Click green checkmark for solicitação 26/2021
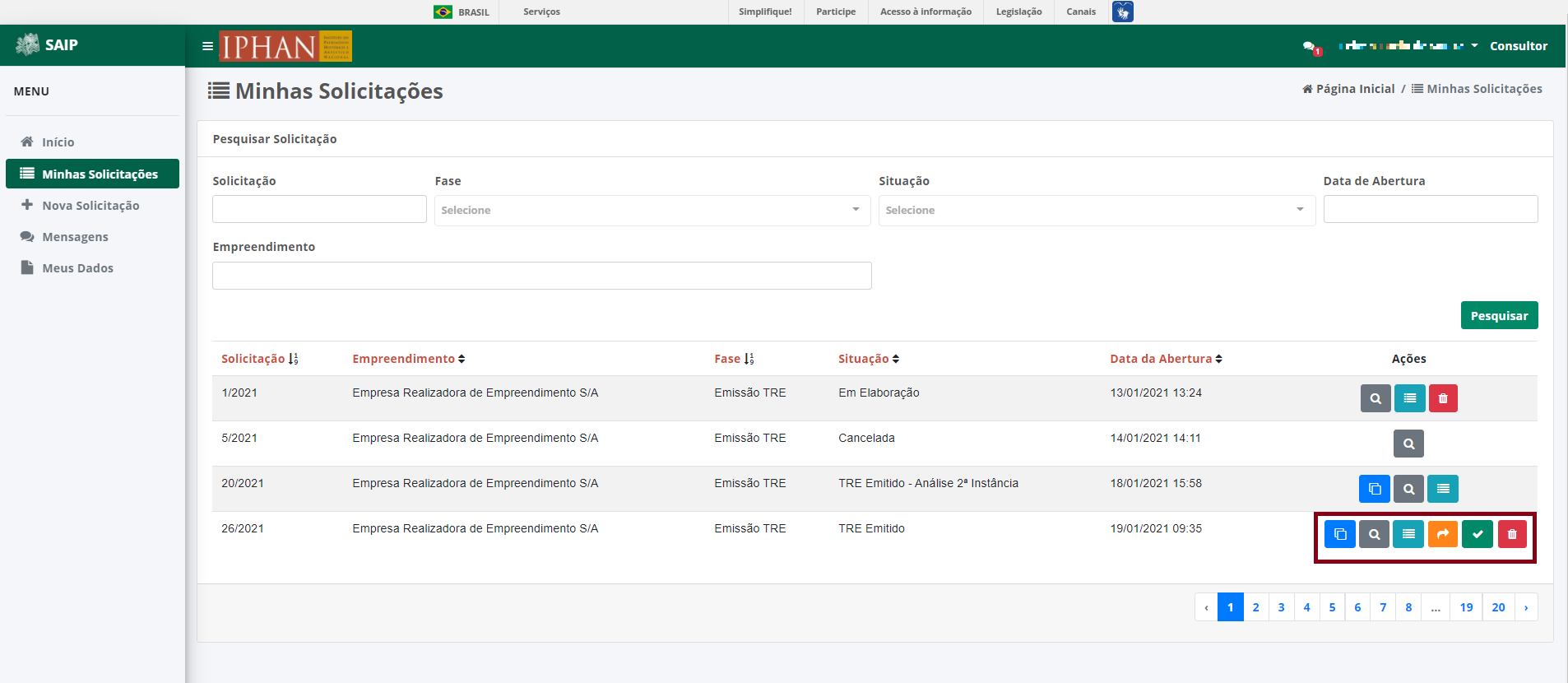Image resolution: width=1568 pixels, height=683 pixels. [1478, 534]
